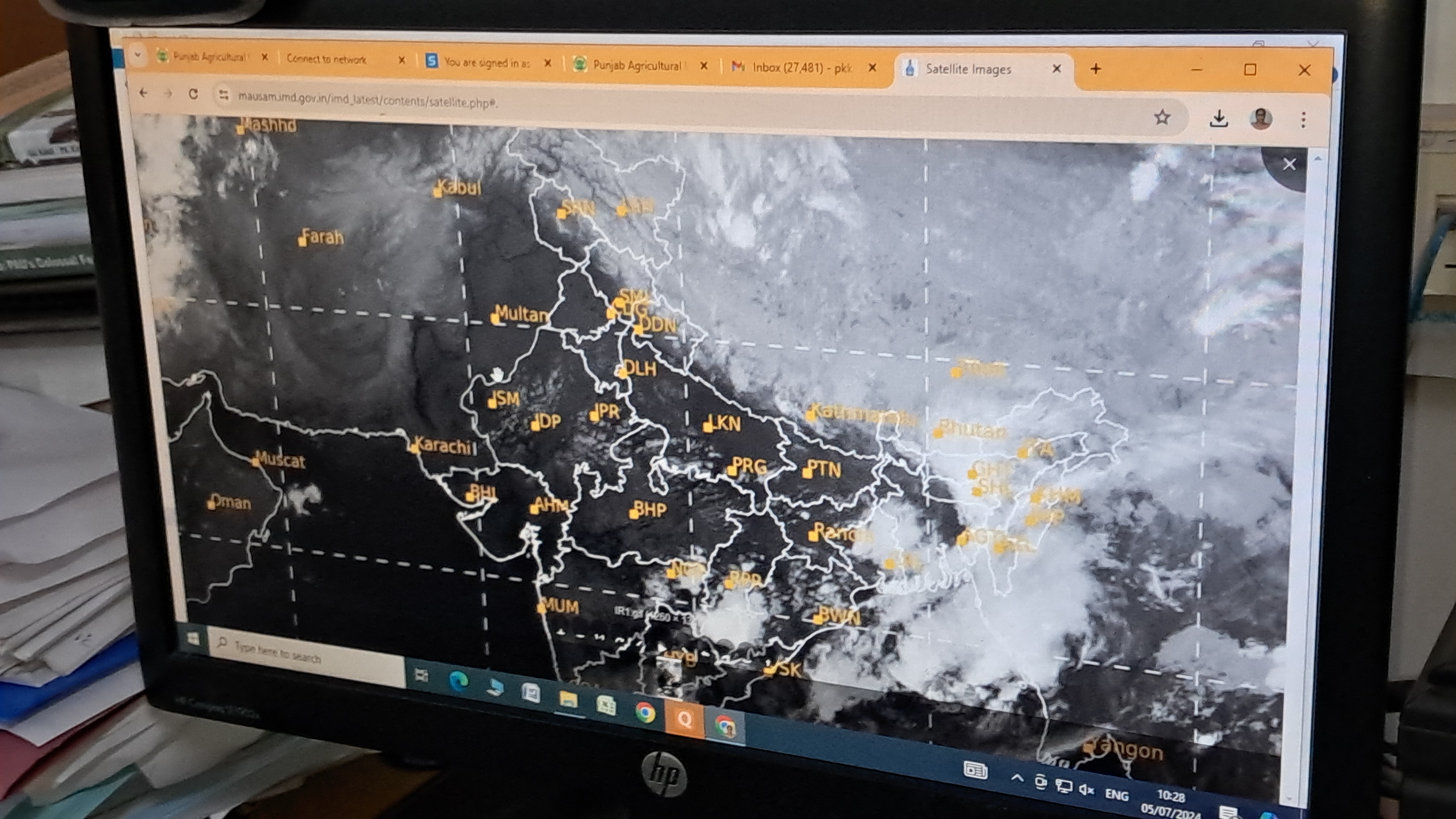
Task: Open the first Chrome icon on taskbar
Action: point(645,713)
